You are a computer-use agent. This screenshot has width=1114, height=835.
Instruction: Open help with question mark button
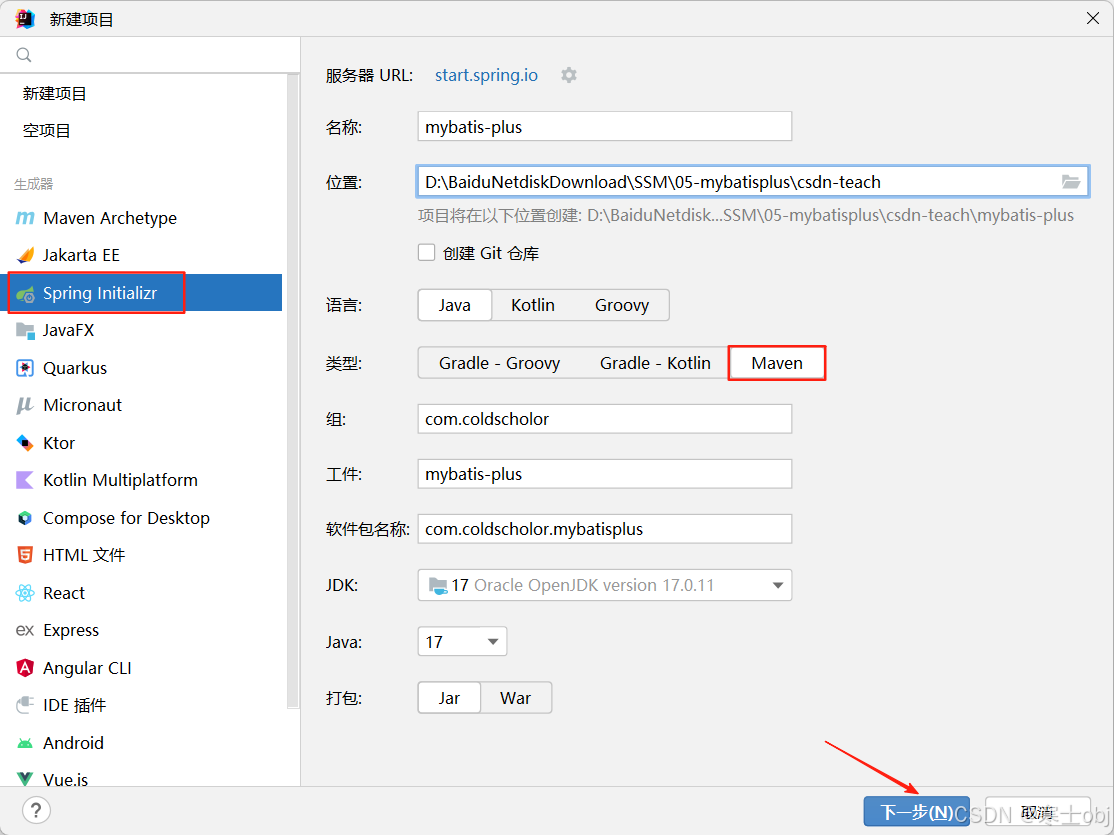tap(36, 810)
